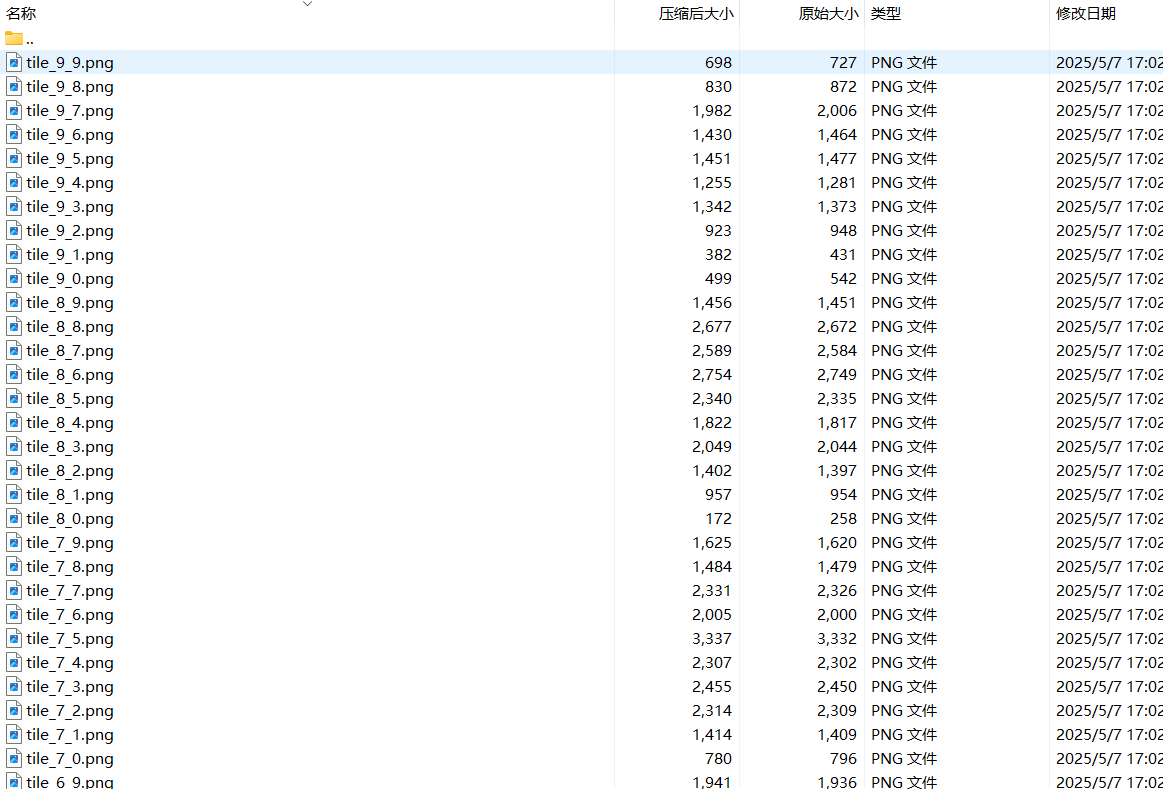Click the PNG icon of tile_9_9.png
This screenshot has width=1163, height=789.
(x=14, y=63)
